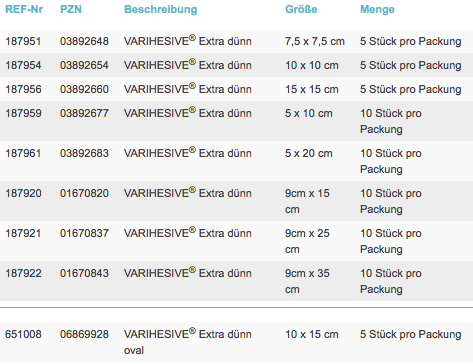Click the 5 x 20 cm size cell
The height and width of the screenshot is (364, 473).
click(x=309, y=153)
